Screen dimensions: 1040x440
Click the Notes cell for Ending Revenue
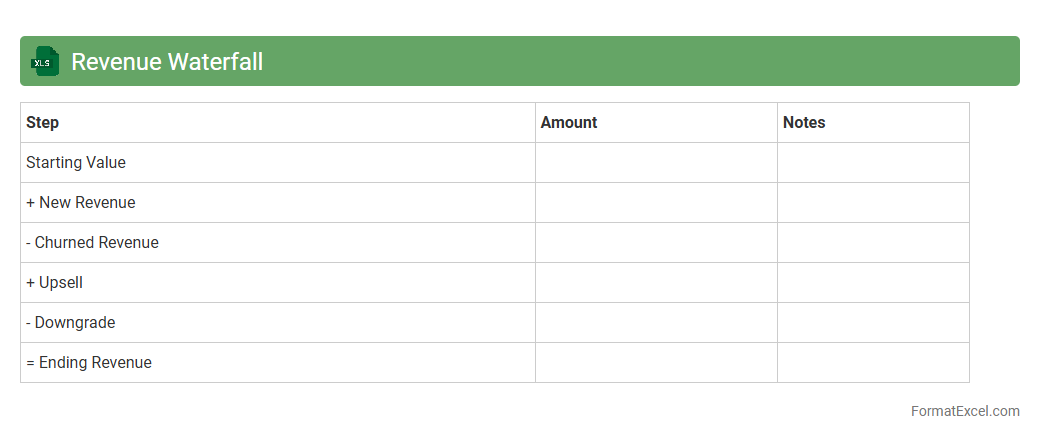tap(873, 362)
